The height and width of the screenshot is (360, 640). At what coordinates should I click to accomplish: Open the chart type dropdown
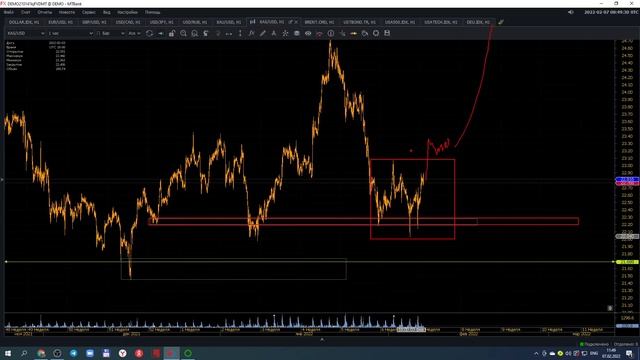[111, 33]
